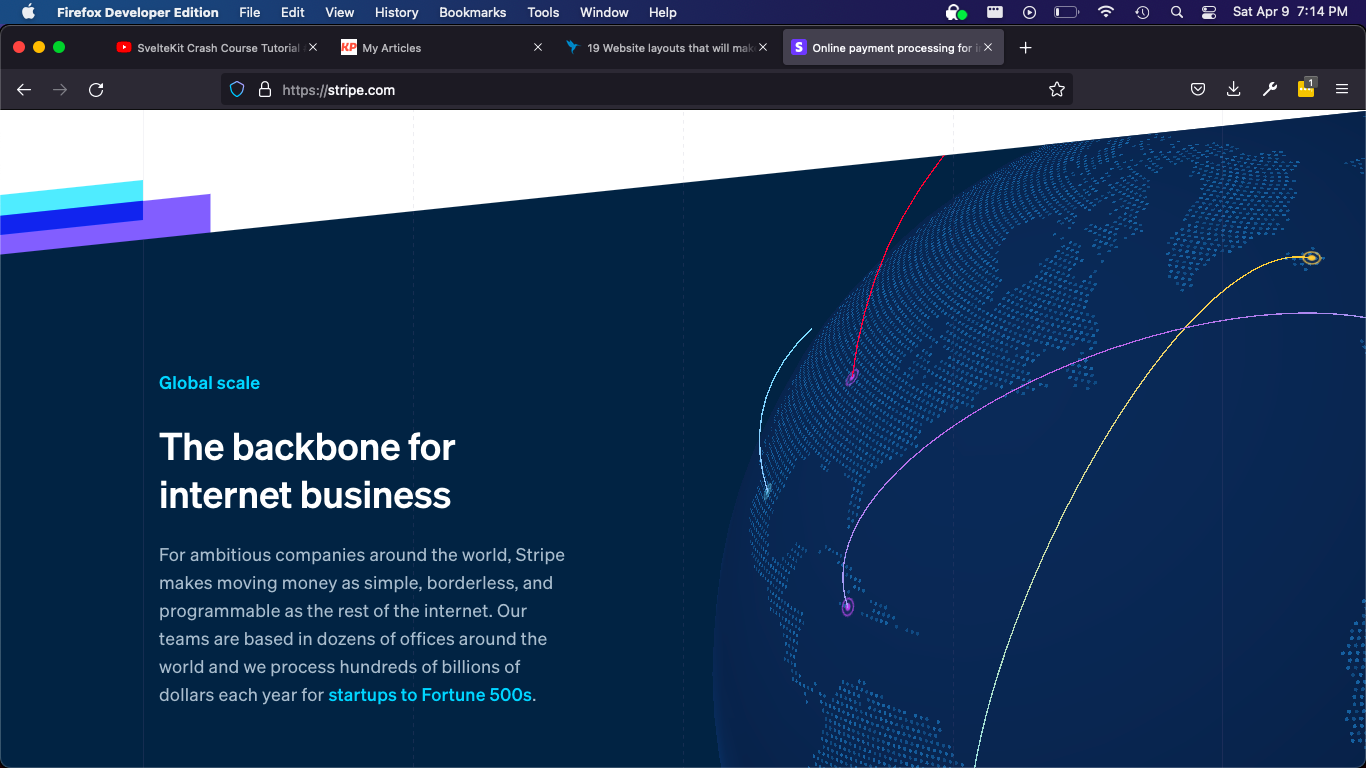This screenshot has height=768, width=1366.
Task: Open a new tab with plus button
Action: tap(1025, 48)
